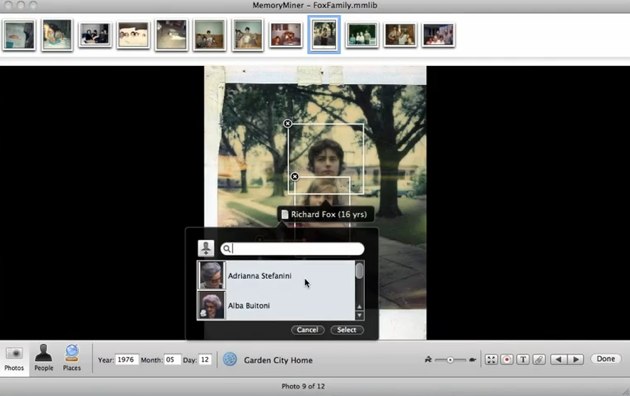The image size is (630, 396).
Task: Click Cancel in the person picker
Action: click(x=307, y=330)
